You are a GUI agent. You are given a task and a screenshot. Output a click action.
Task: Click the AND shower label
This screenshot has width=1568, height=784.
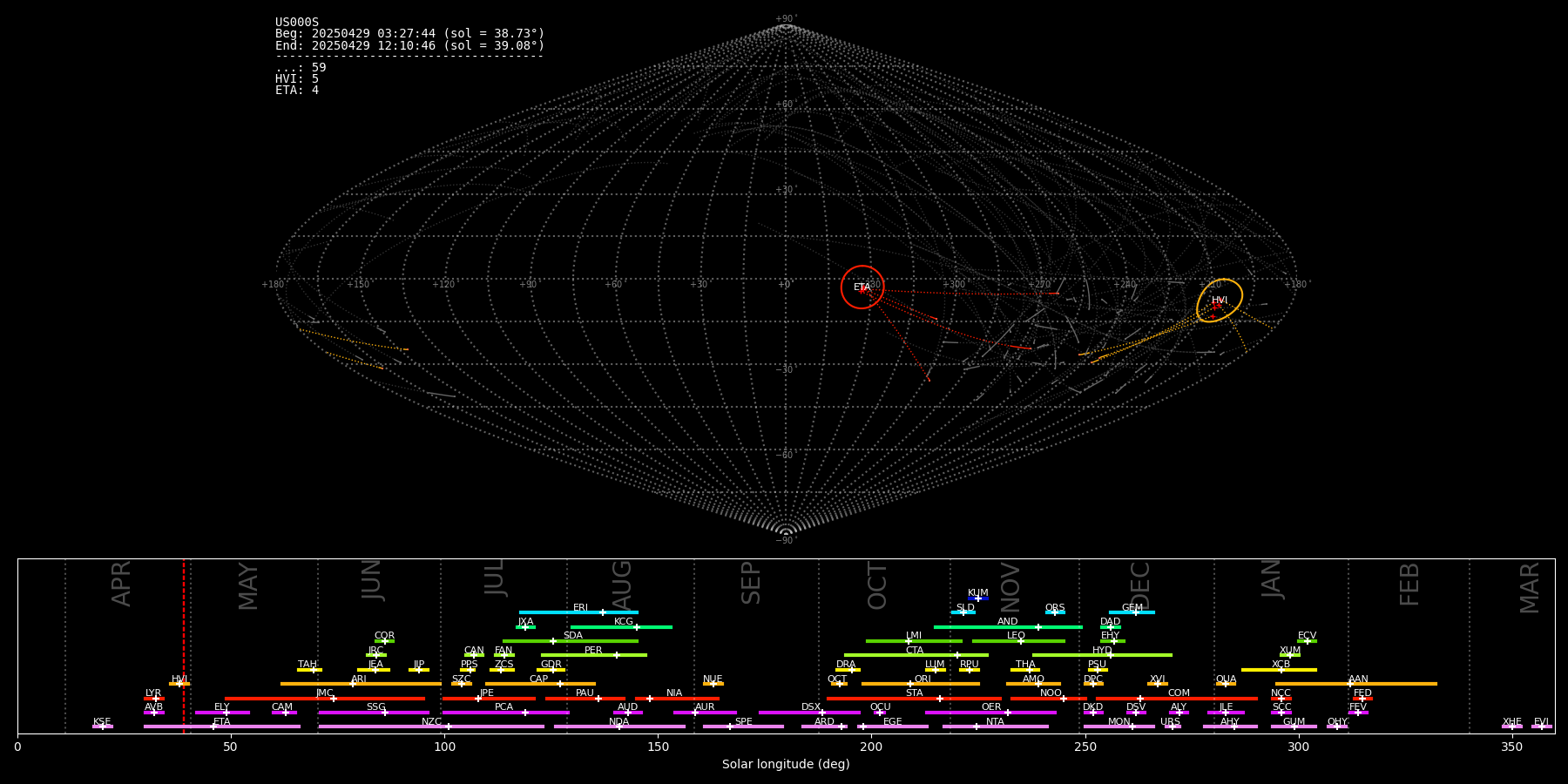point(1007,621)
